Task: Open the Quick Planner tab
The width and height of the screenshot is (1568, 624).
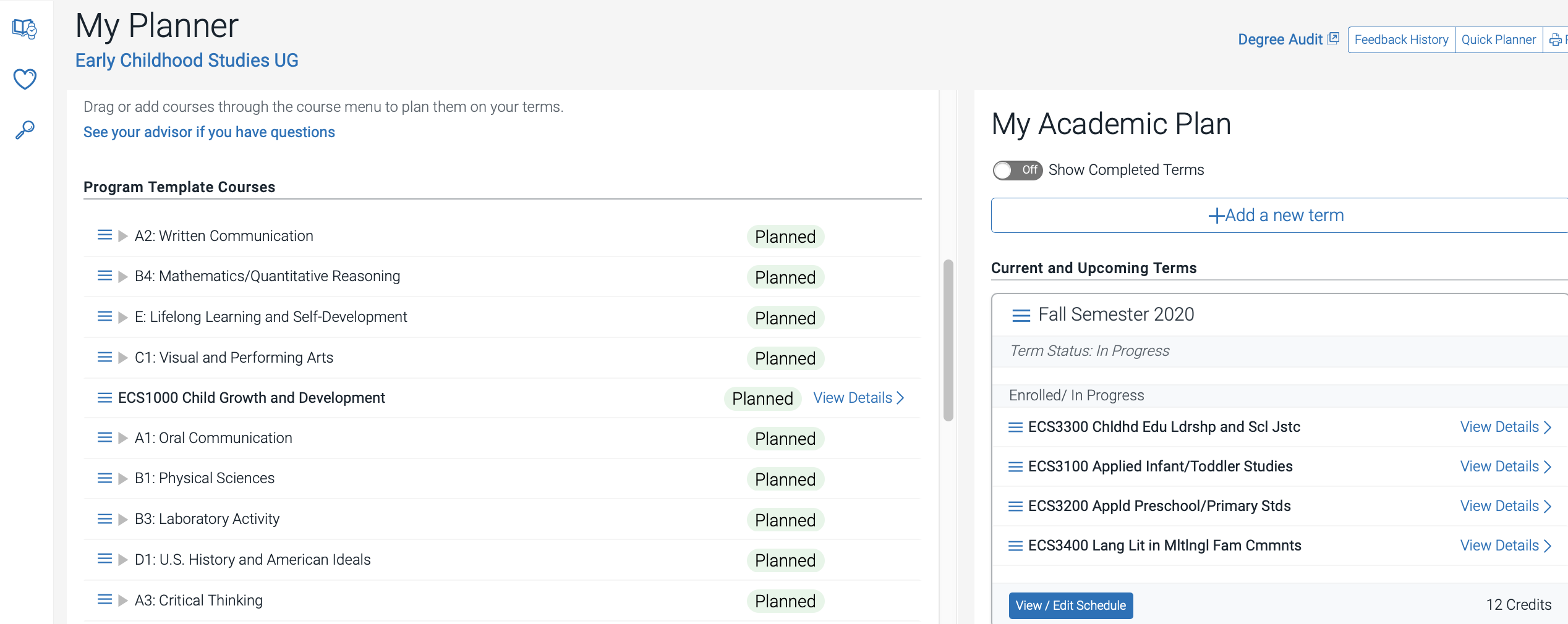Action: 1498,40
